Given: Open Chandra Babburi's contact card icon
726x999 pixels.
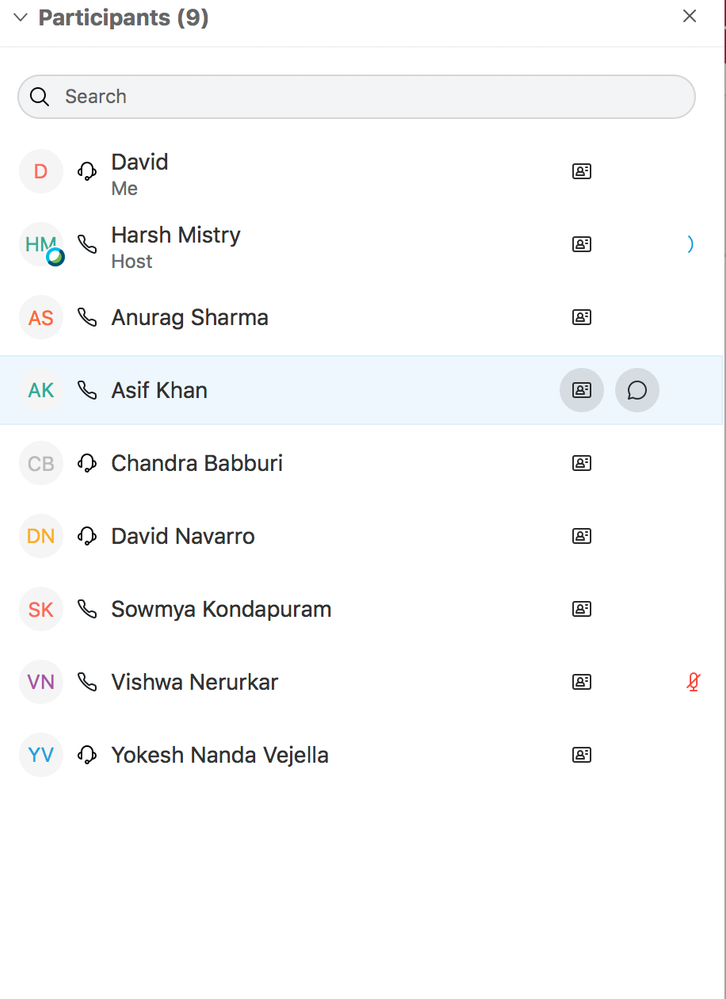Looking at the screenshot, I should point(581,463).
